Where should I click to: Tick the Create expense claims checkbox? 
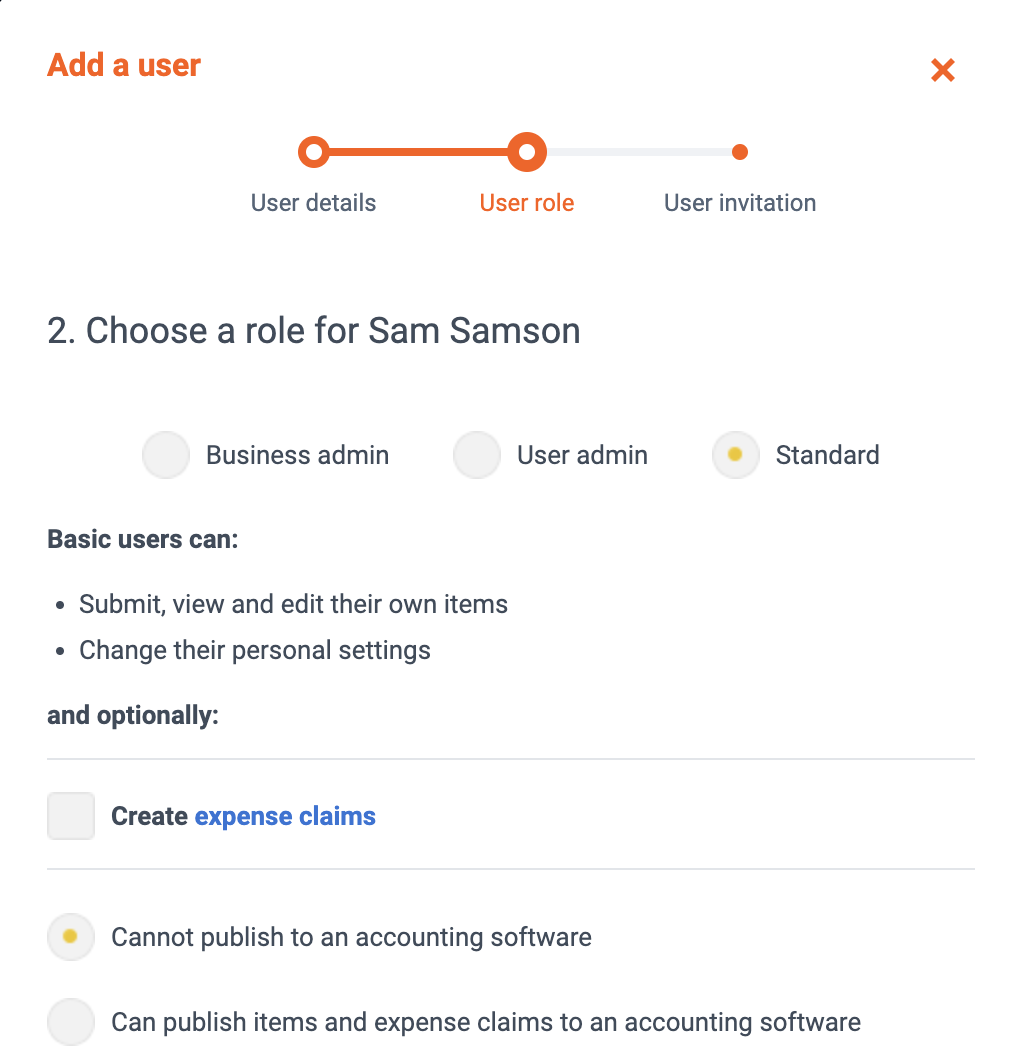[71, 816]
